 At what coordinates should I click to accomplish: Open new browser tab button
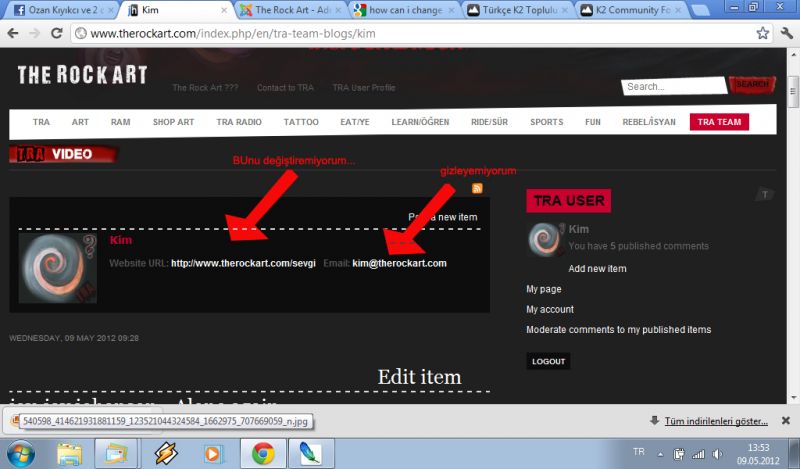[701, 10]
